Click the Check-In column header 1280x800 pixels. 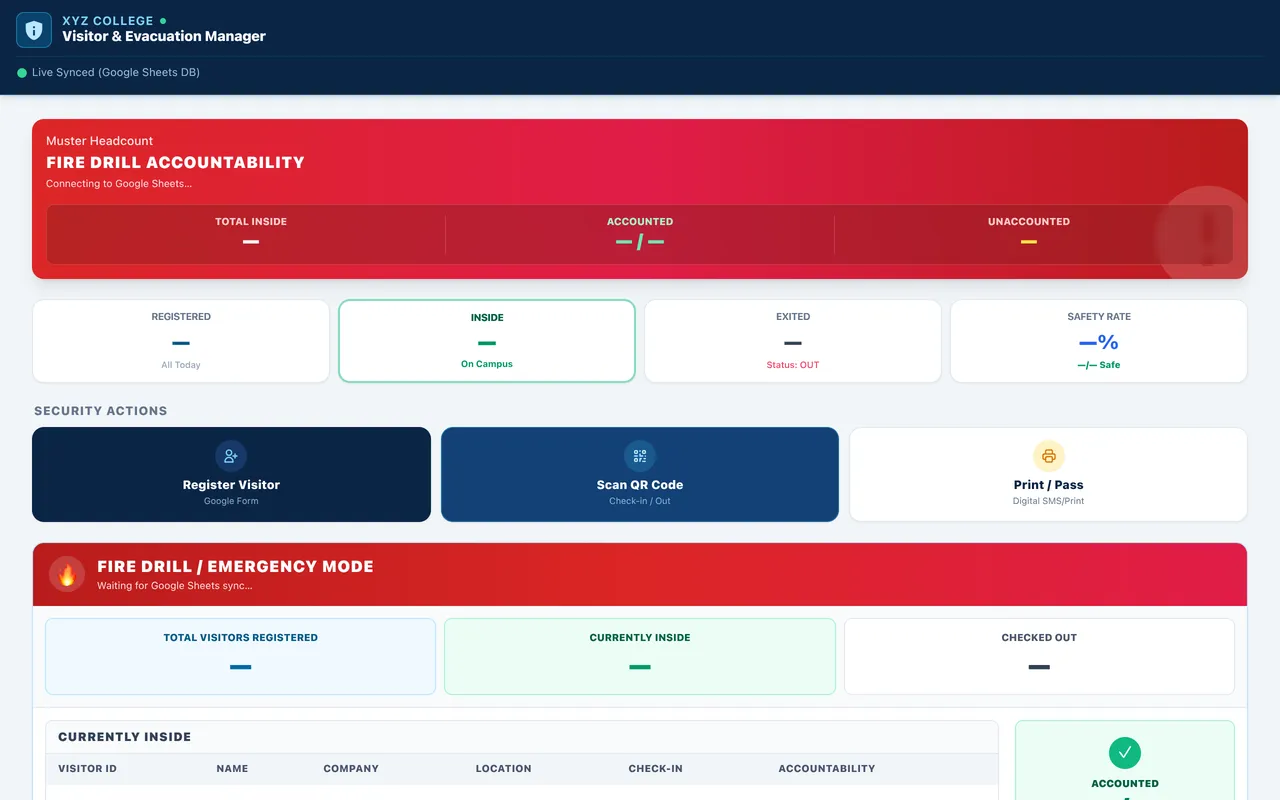pyautogui.click(x=656, y=769)
